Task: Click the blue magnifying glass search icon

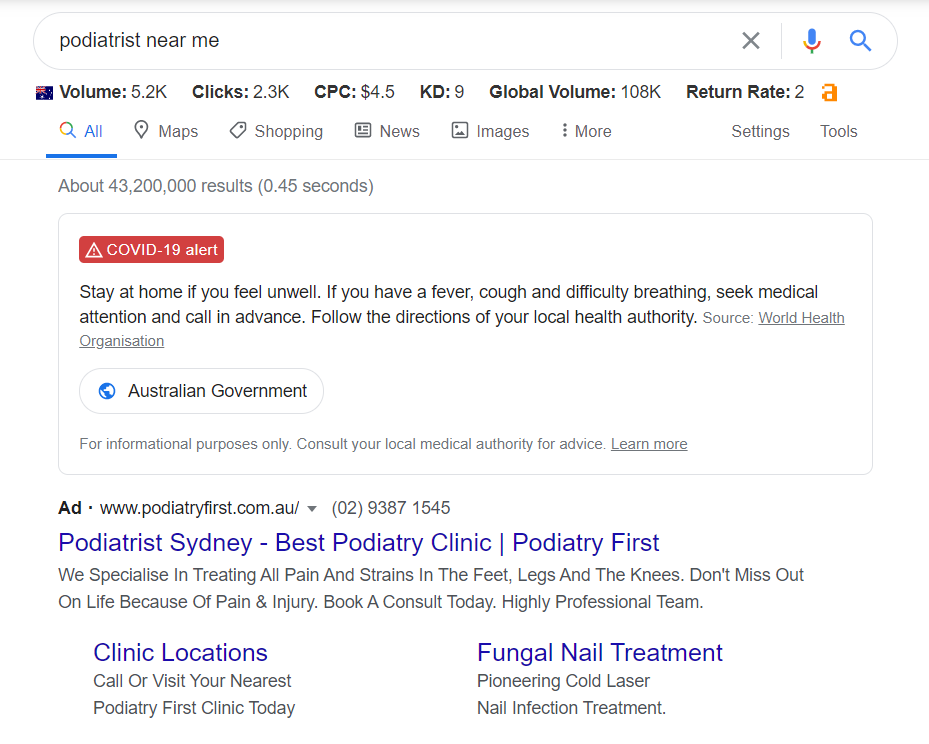Action: pos(860,41)
